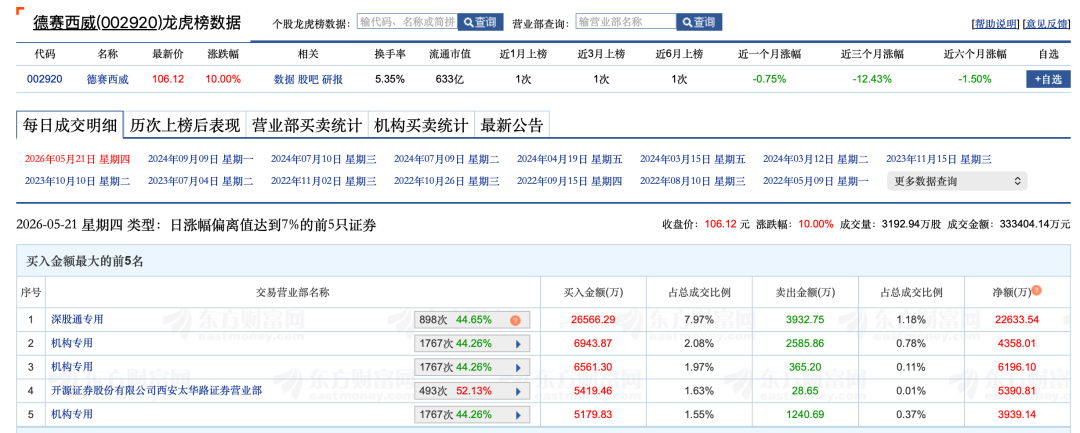
Task: Open 开源证券西安太华路证券营业部 link
Action: click(156, 390)
